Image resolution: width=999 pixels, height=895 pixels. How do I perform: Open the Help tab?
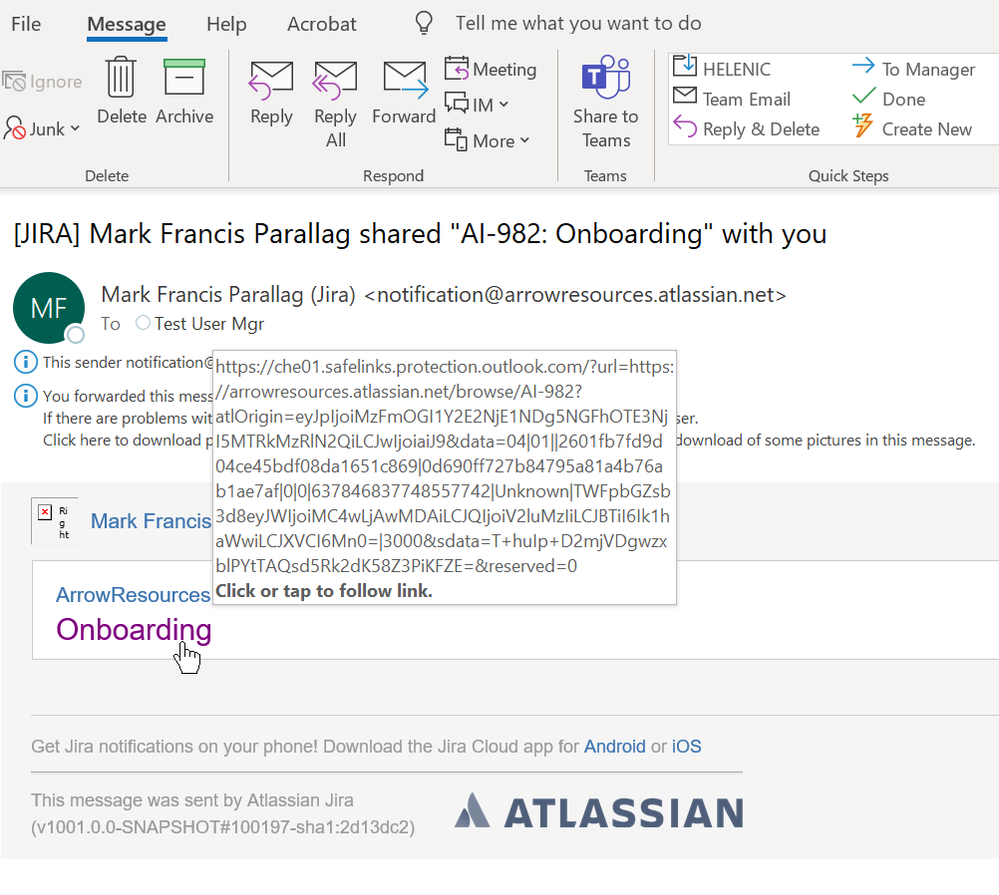(x=226, y=24)
